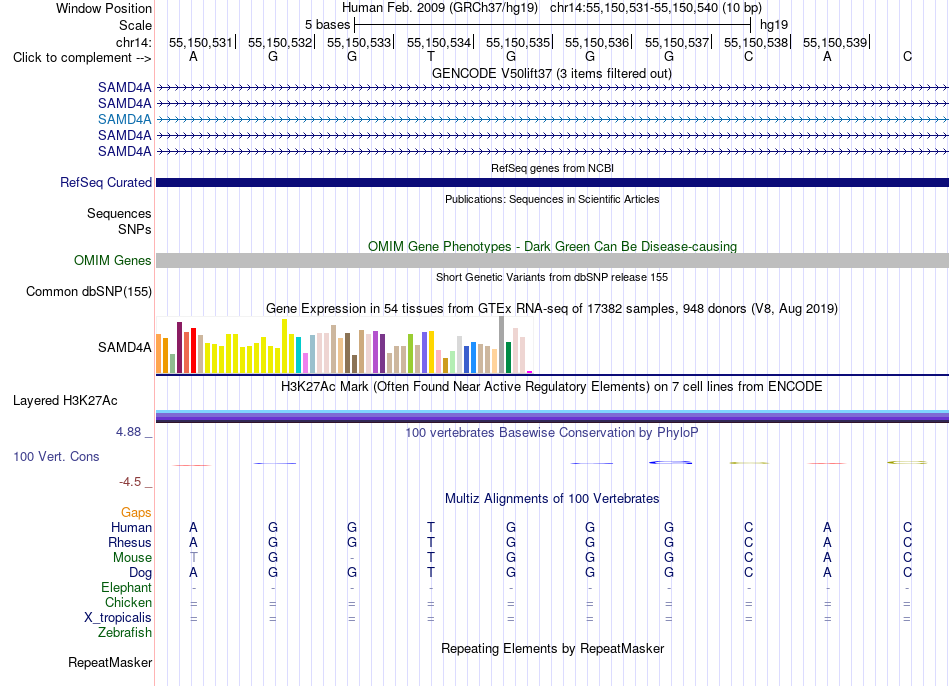Click the gray OMIM Genes bar
Viewport: 950px width, 686px height.
(x=552, y=261)
